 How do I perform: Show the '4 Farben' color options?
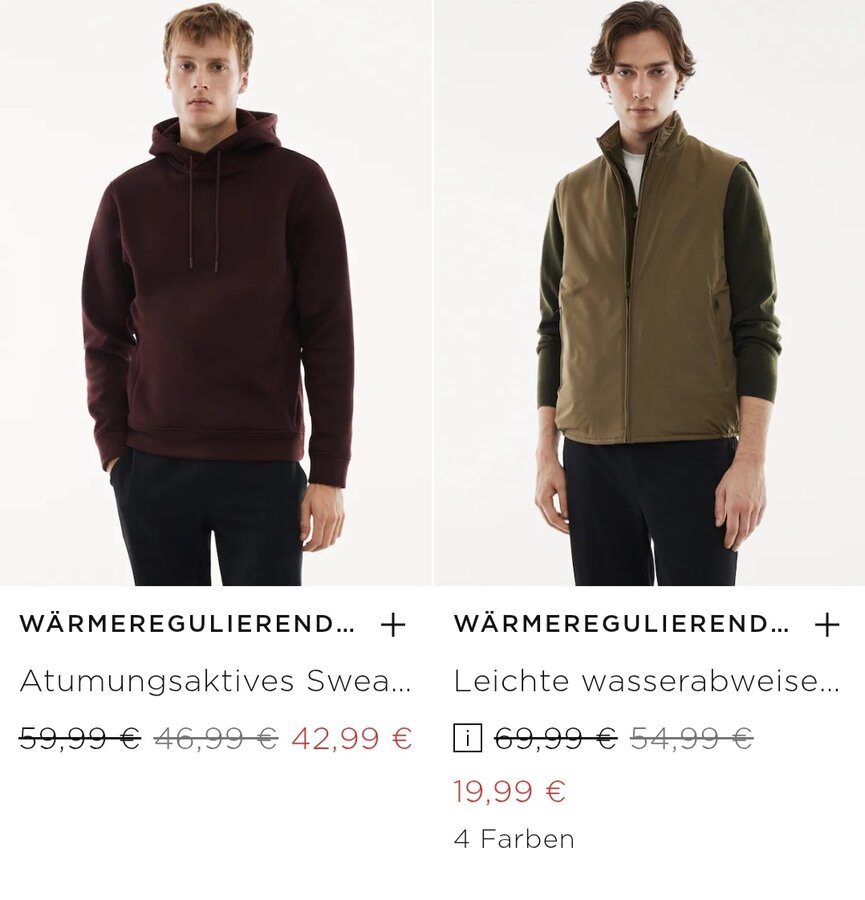514,839
